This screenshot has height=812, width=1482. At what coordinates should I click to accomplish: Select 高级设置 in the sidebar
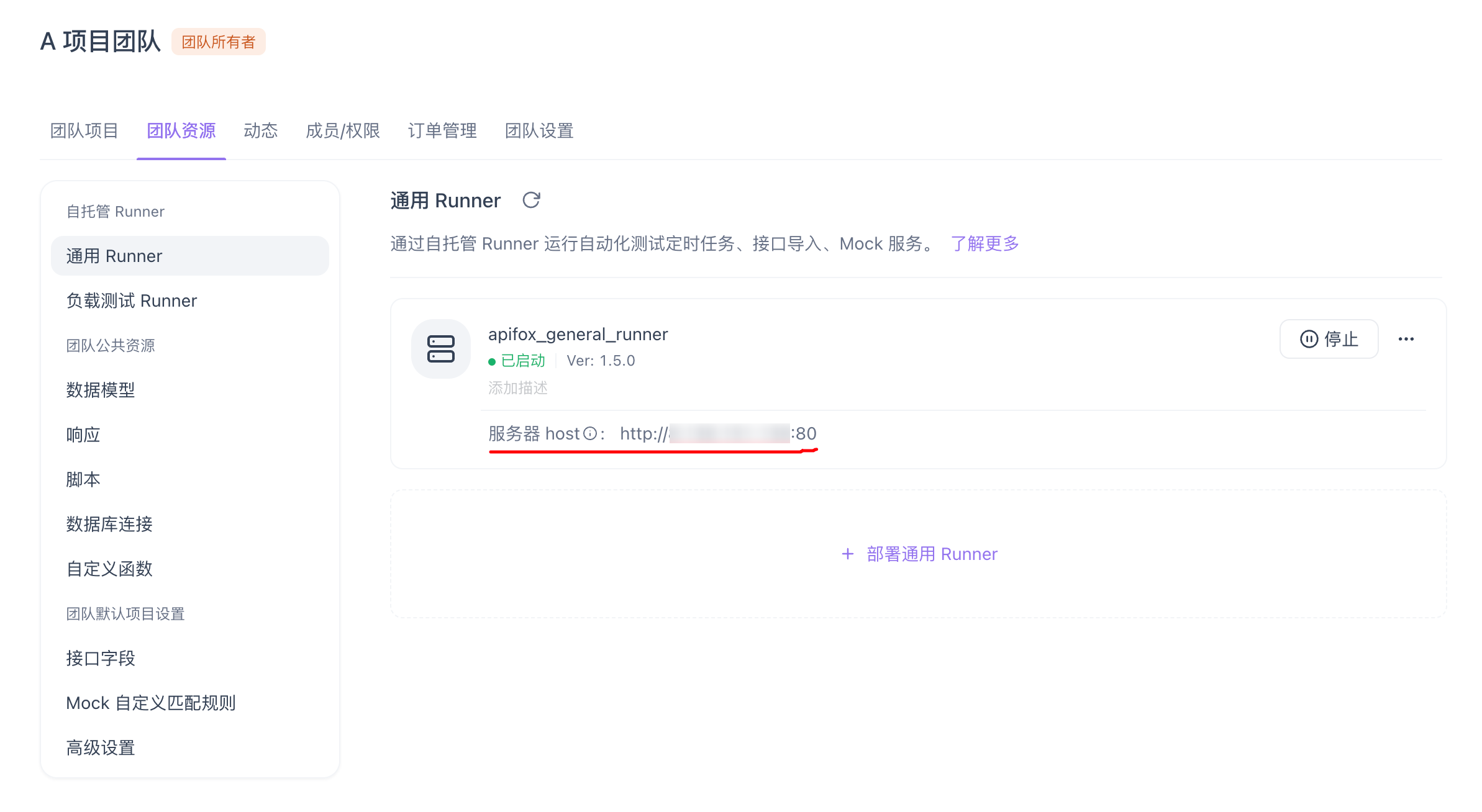coord(100,747)
